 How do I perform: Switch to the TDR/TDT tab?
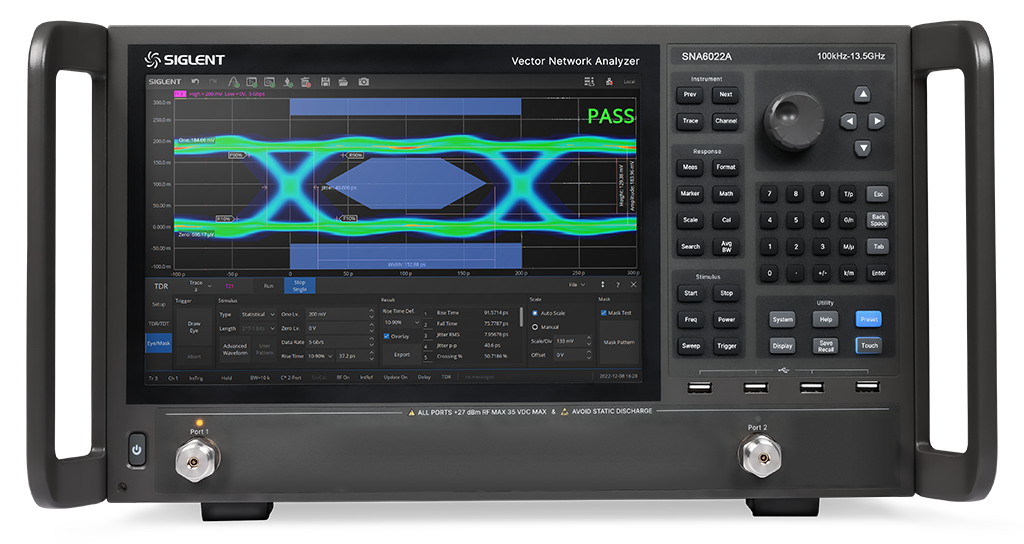(159, 323)
